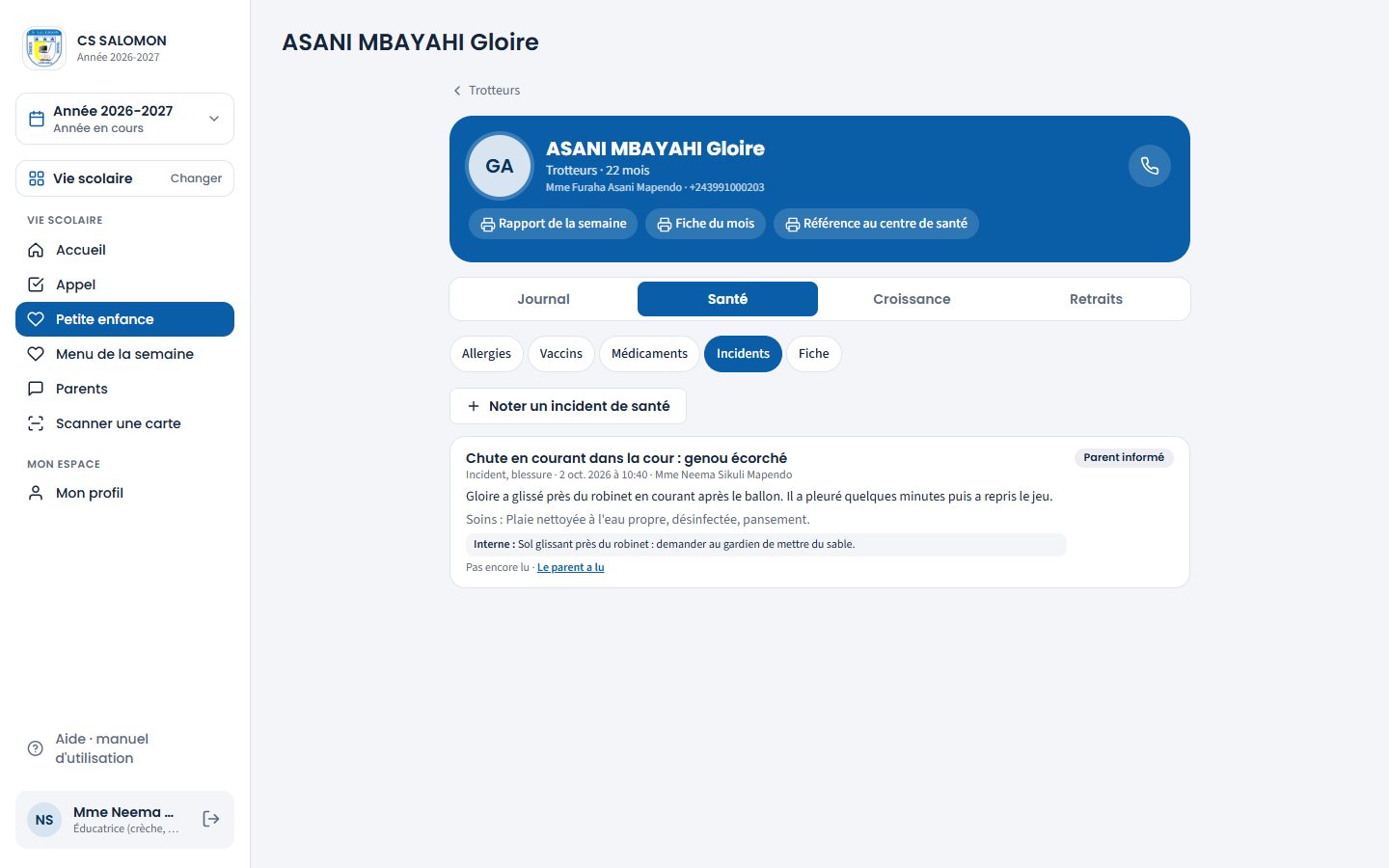This screenshot has height=868, width=1389.
Task: Click the plus icon on Noter un incident
Action: 474,406
